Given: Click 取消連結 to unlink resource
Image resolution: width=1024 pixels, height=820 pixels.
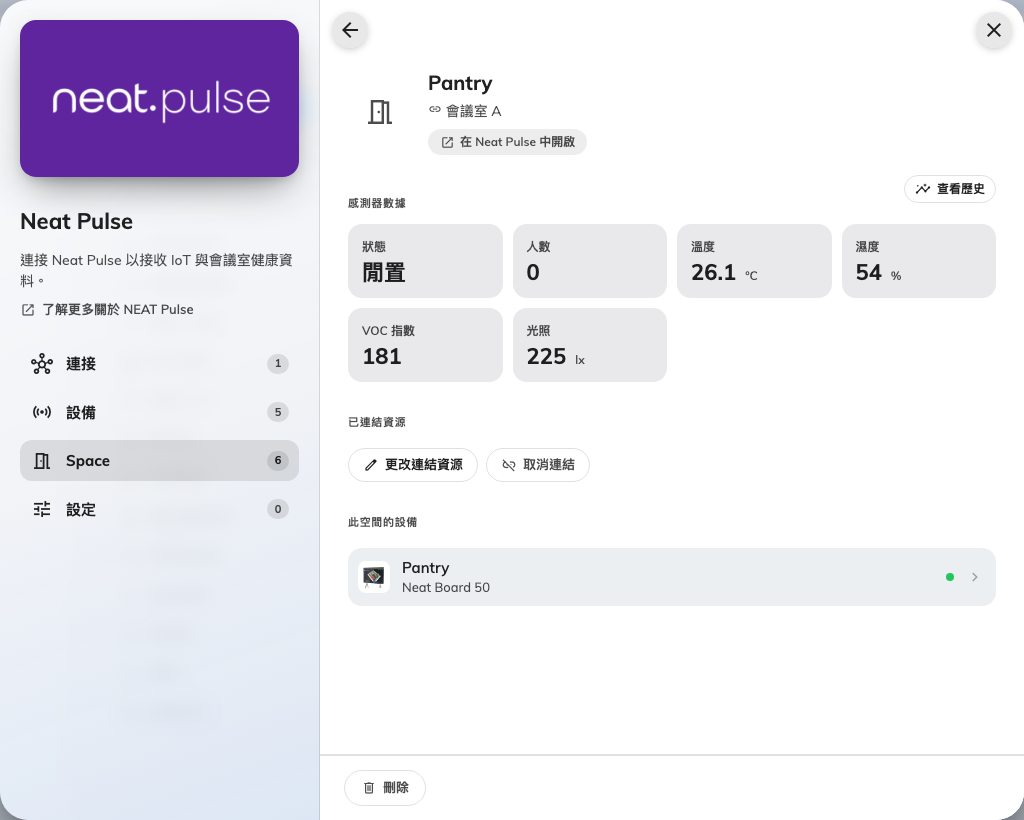Looking at the screenshot, I should coord(537,465).
